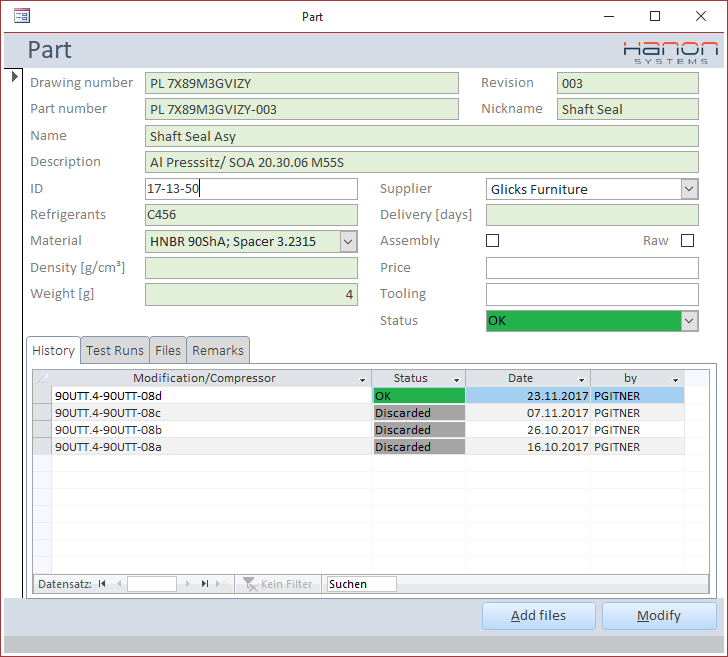Click the Modify button

point(659,616)
